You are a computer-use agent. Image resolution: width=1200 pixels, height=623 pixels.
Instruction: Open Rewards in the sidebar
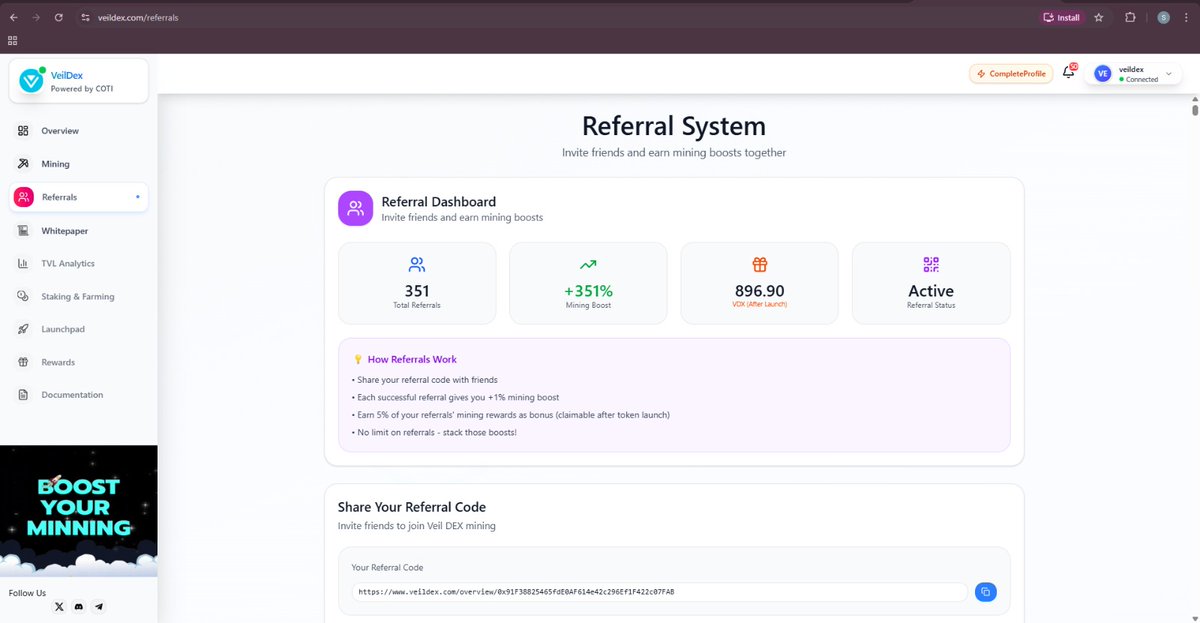(79, 362)
